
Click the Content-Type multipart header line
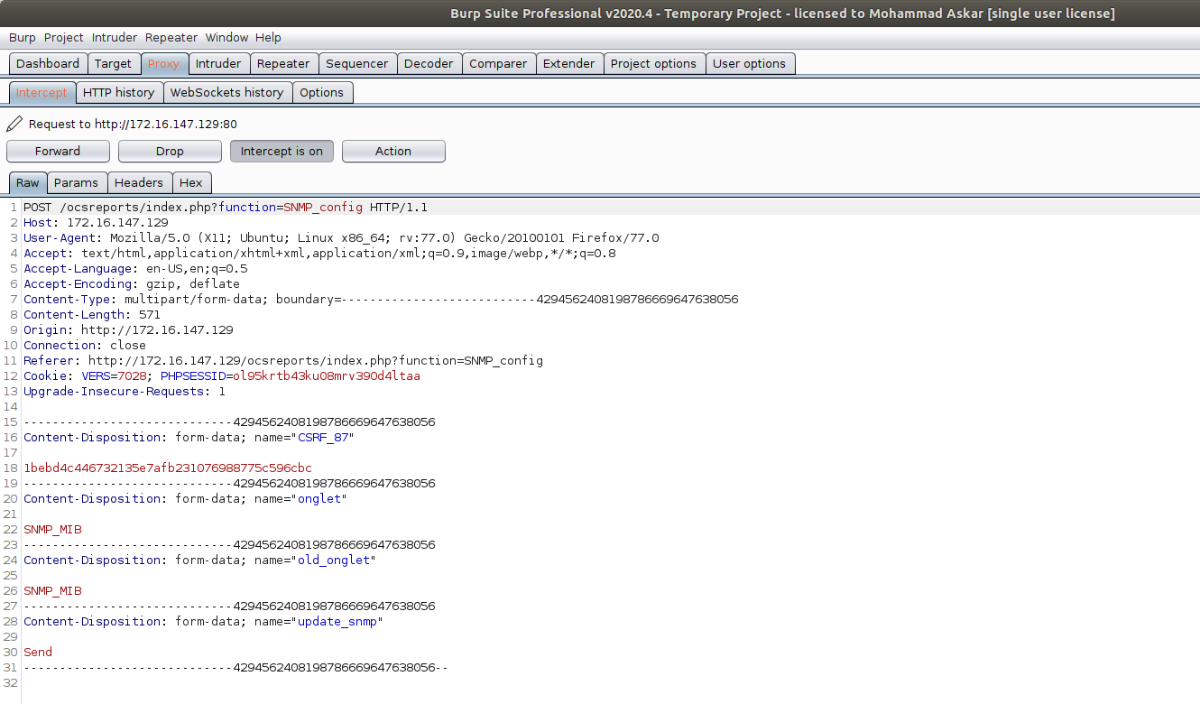(x=381, y=299)
